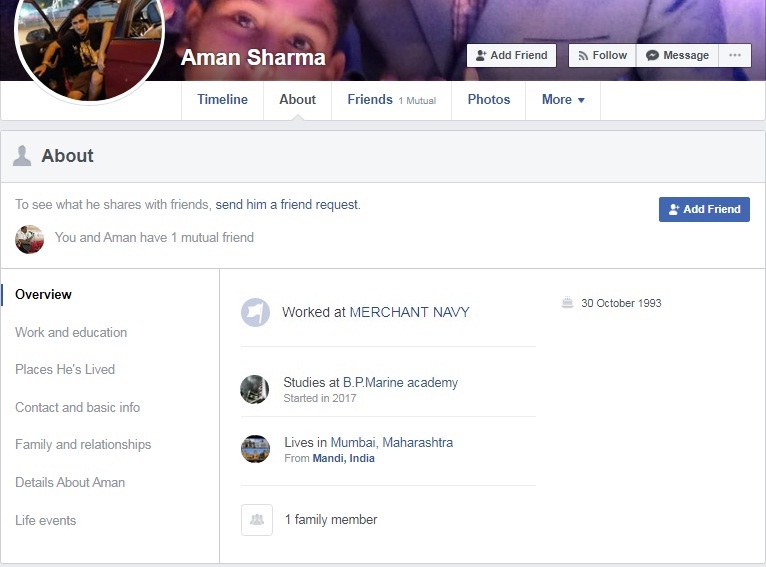Image resolution: width=766 pixels, height=567 pixels.
Task: Click the family members icon
Action: pos(256,520)
